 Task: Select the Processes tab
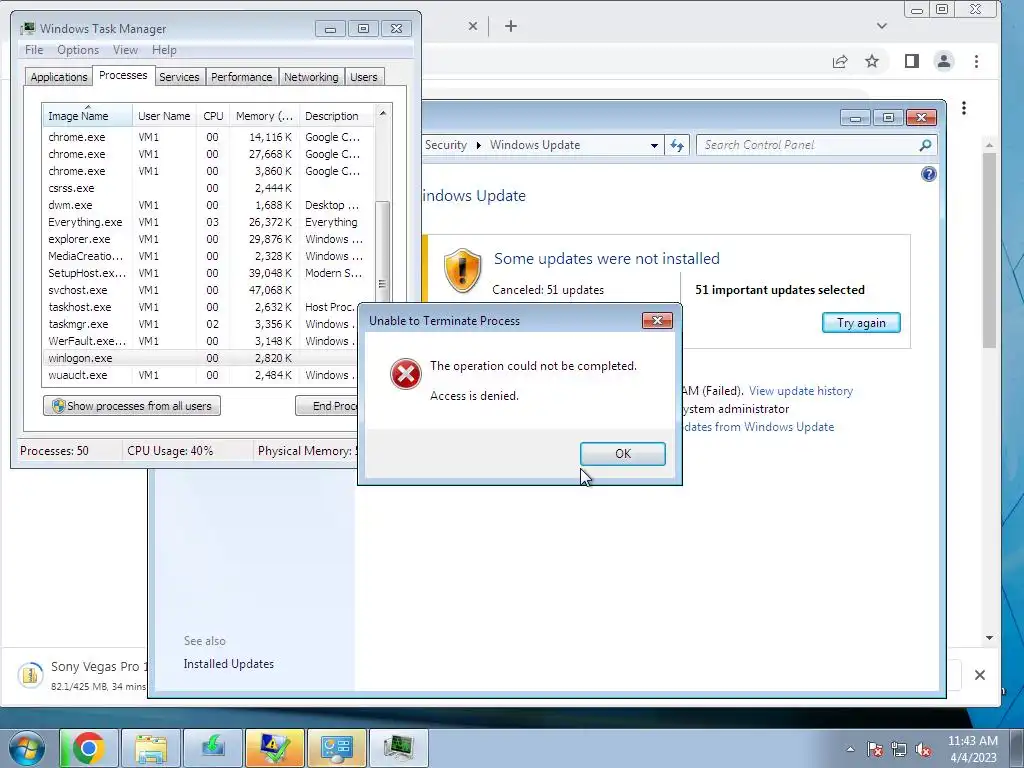123,75
